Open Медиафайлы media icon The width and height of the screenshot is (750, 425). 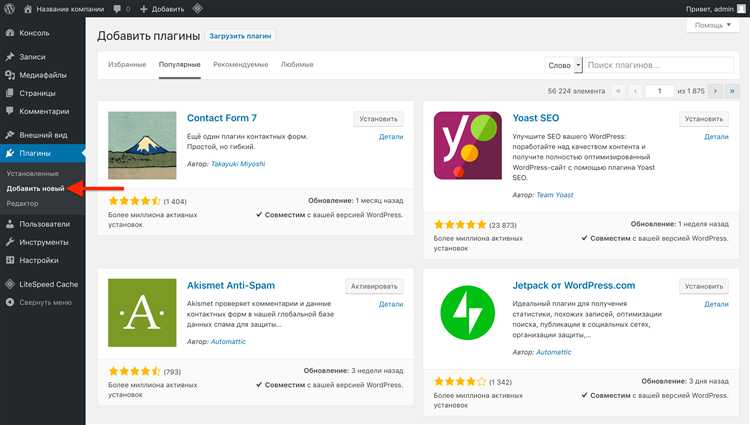click(10, 75)
